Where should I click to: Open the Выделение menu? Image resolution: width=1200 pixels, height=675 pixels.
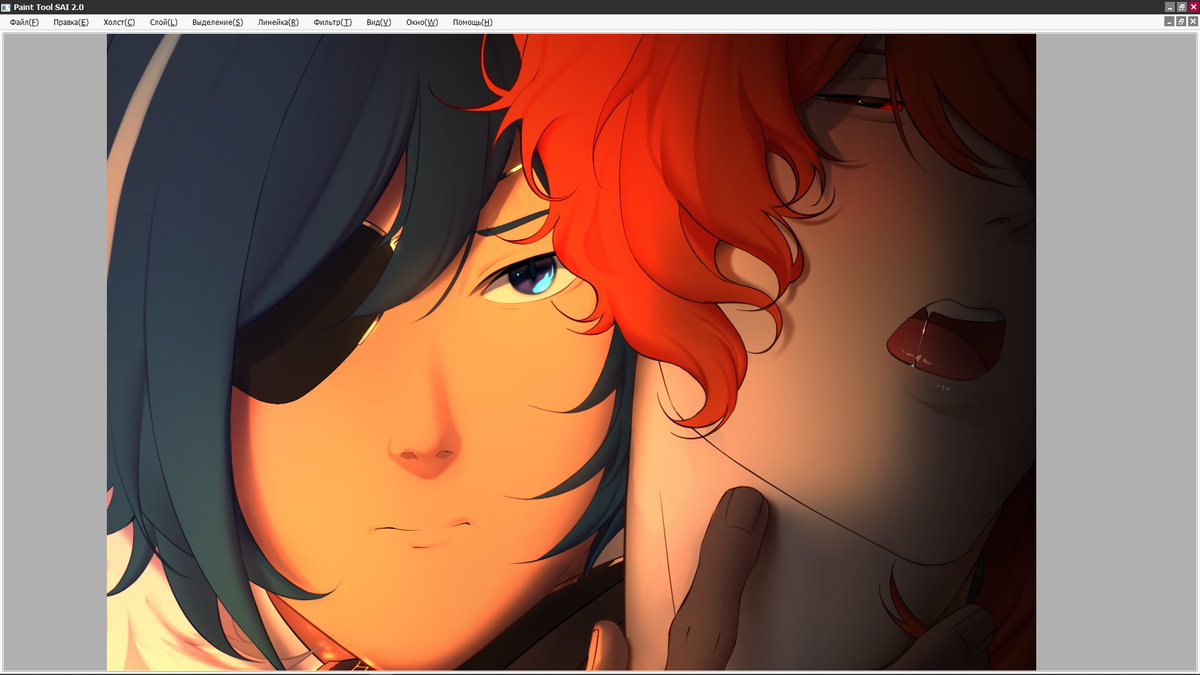(217, 22)
